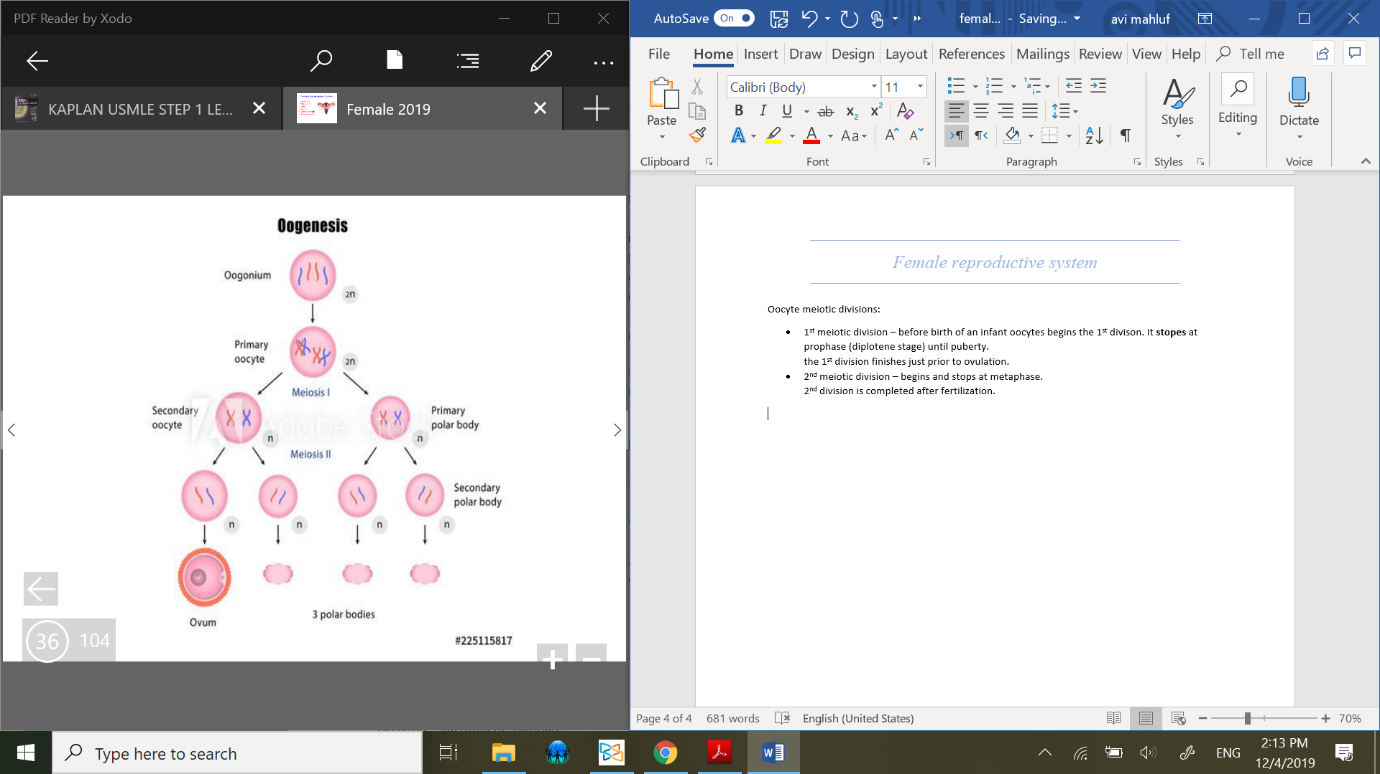Toggle the AutoSave switch off
Image resolution: width=1380 pixels, height=774 pixels.
point(733,18)
